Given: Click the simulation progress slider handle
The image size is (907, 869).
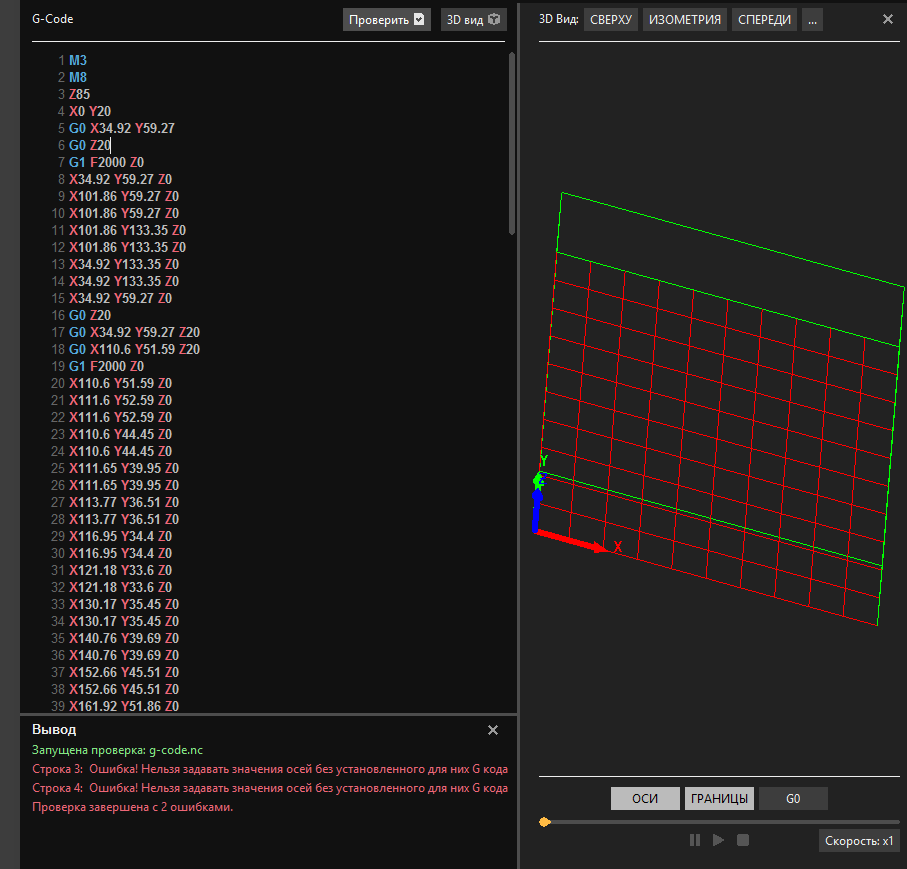Looking at the screenshot, I should point(544,822).
